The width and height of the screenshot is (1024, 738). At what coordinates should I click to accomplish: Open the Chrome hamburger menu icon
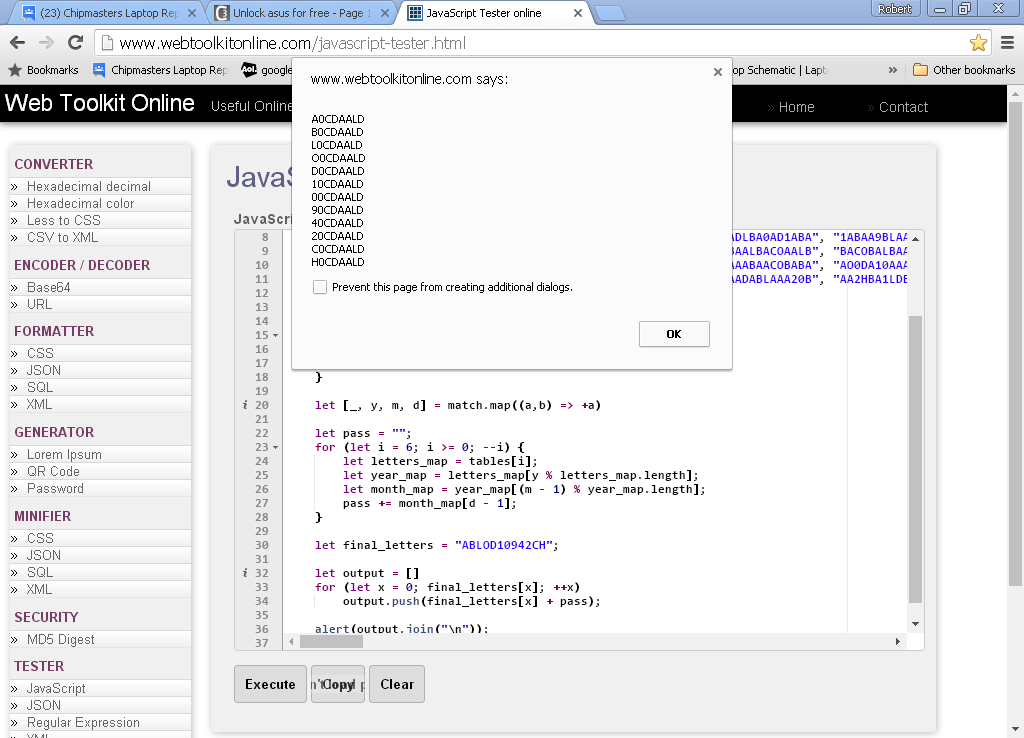coord(1007,43)
